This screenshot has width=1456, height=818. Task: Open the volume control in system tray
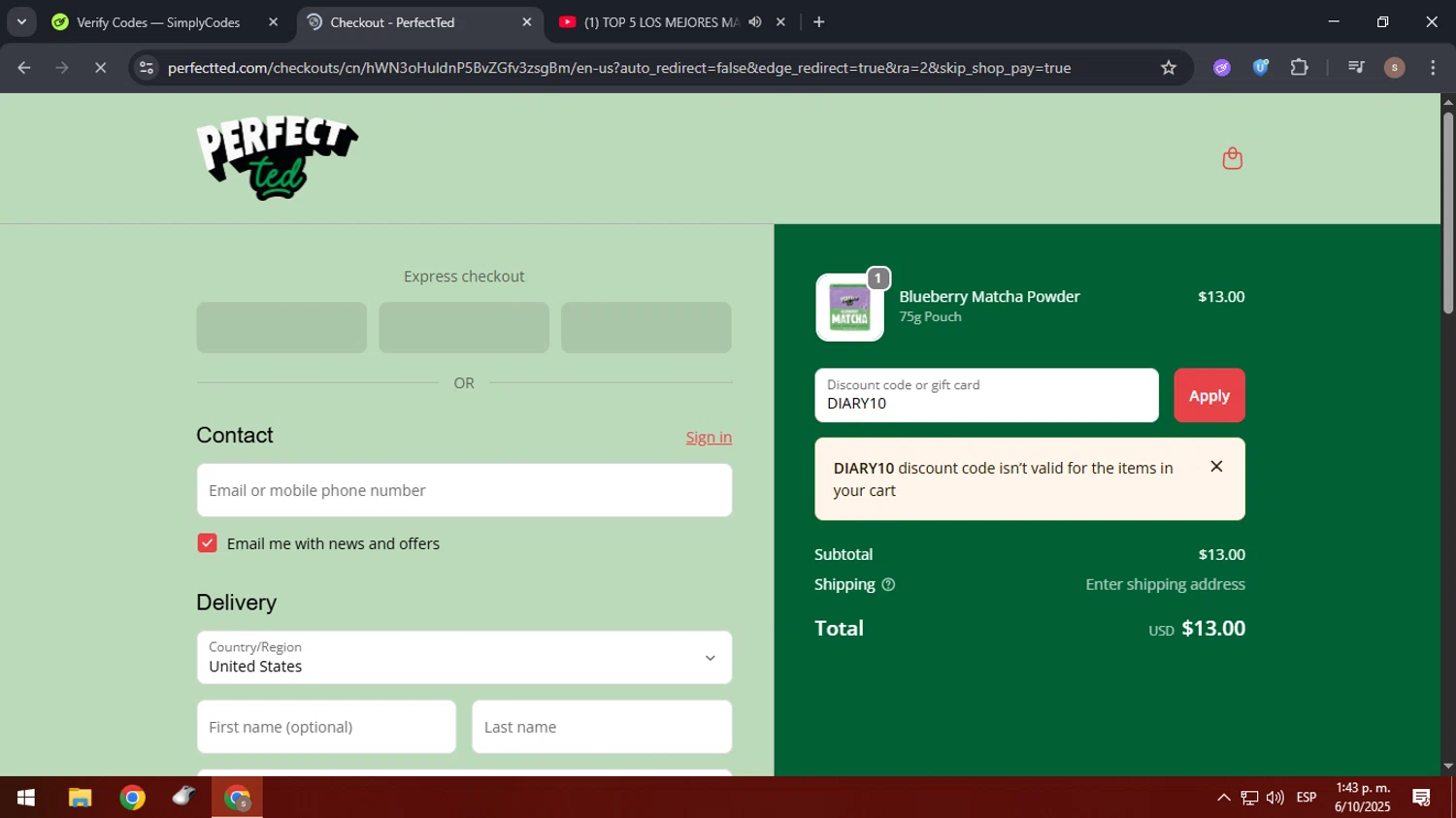pyautogui.click(x=1275, y=798)
